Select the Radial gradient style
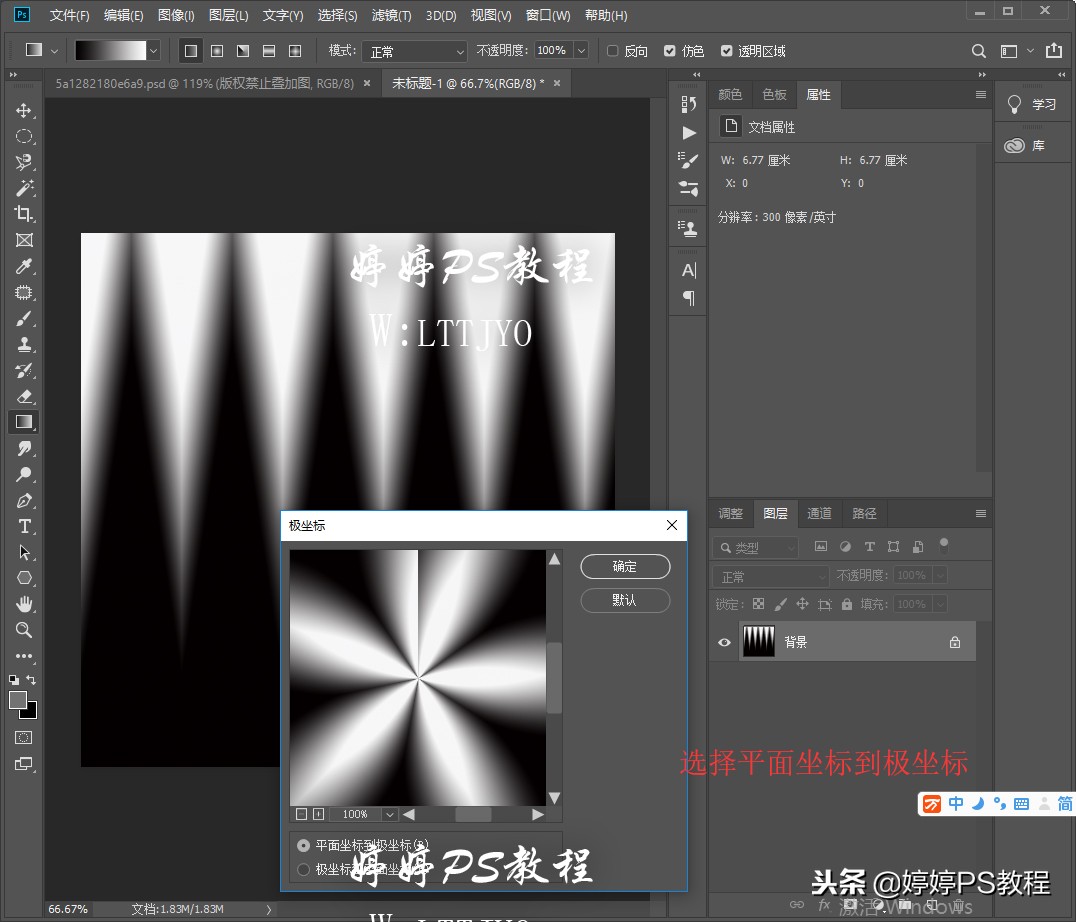1076x922 pixels. 215,50
